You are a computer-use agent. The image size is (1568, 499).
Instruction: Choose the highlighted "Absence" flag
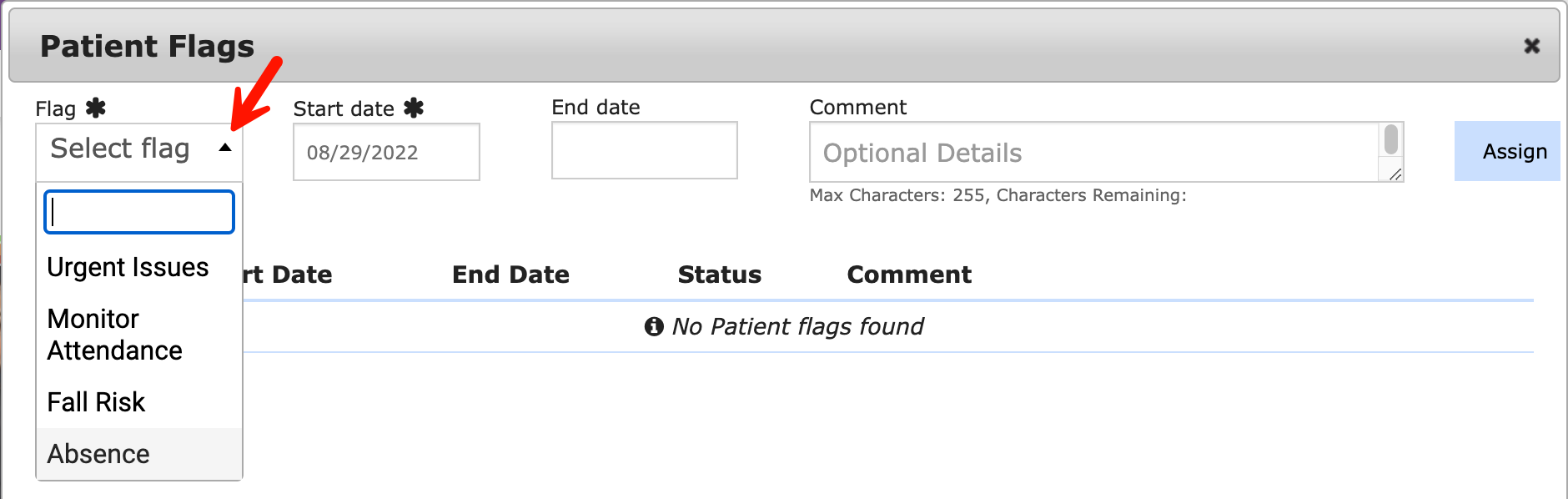pyautogui.click(x=99, y=453)
